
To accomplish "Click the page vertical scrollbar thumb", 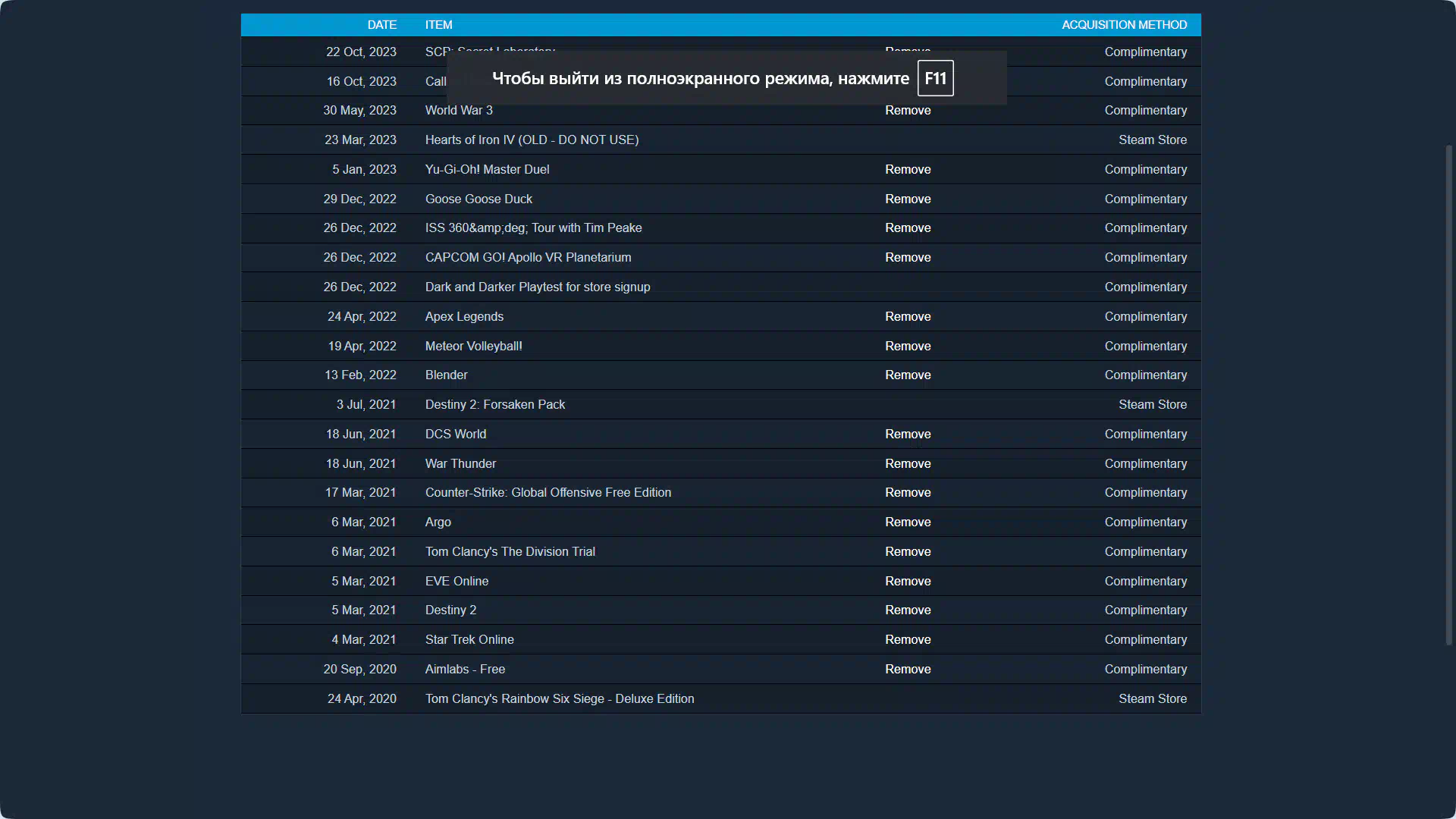I will click(1448, 395).
